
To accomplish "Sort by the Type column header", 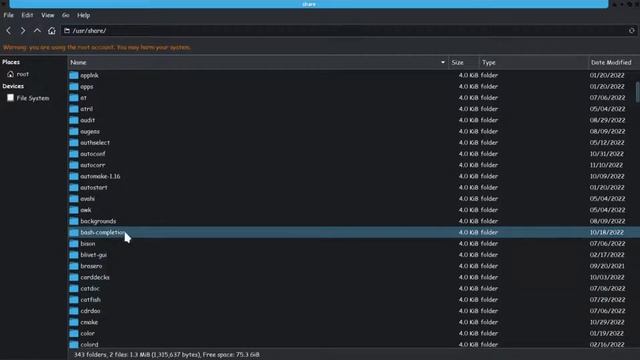I will pos(533,62).
